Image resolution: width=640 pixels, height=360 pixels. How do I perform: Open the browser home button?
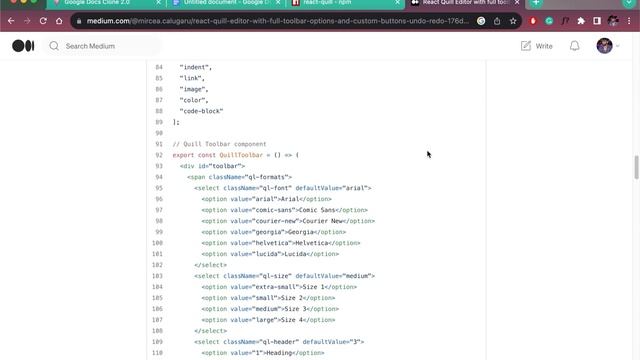pyautogui.click(x=59, y=21)
